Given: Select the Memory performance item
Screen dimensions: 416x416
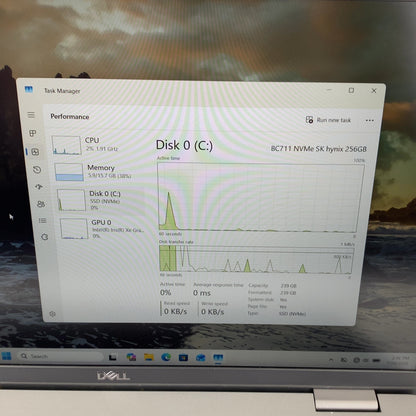Looking at the screenshot, I should (101, 172).
